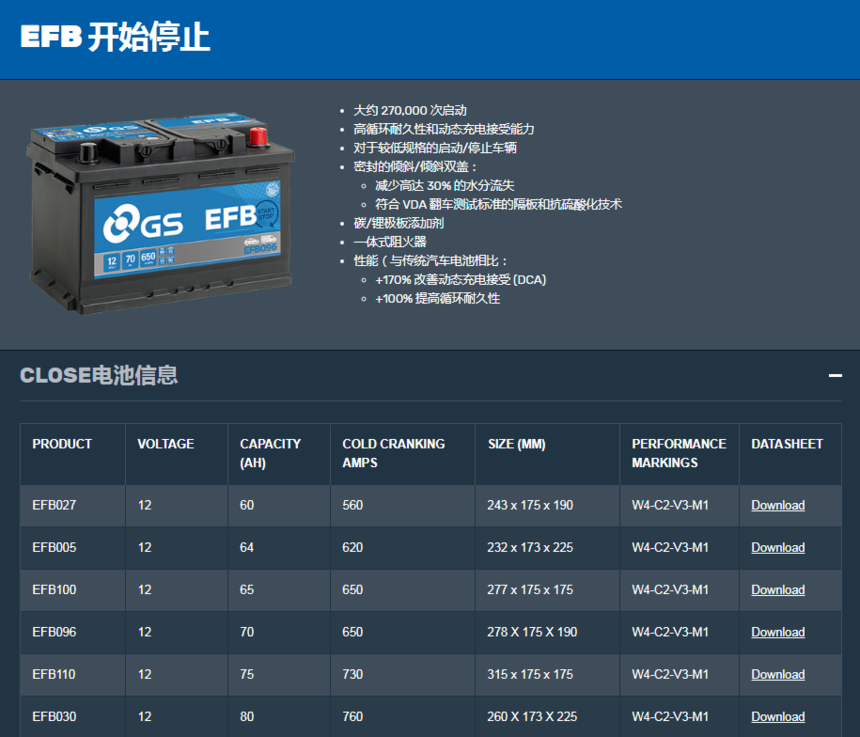Click the 减少高达 30% 的水分流失 bullet
The width and height of the screenshot is (860, 737).
click(445, 185)
